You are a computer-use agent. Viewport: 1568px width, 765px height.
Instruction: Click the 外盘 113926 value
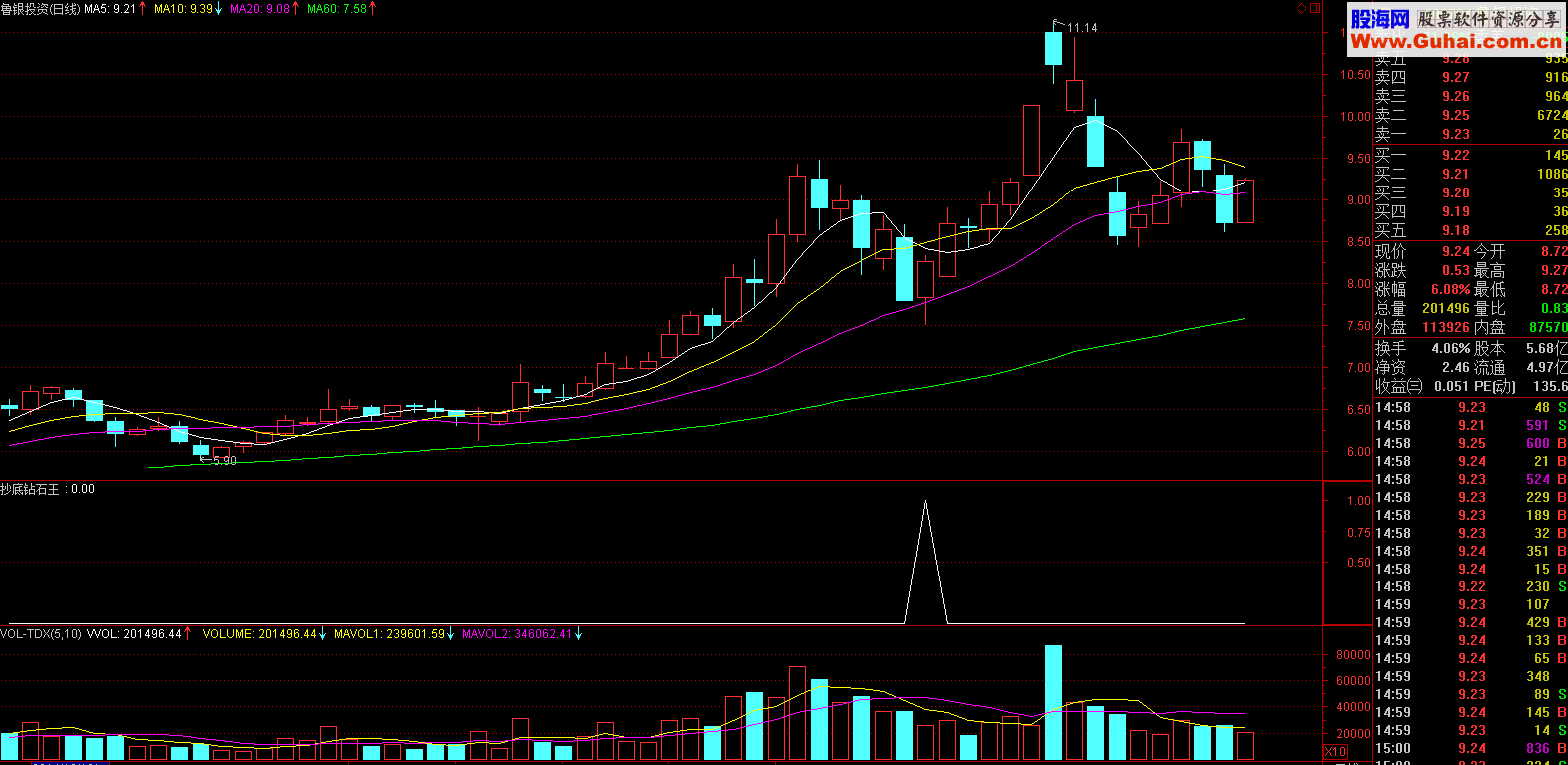[1446, 327]
